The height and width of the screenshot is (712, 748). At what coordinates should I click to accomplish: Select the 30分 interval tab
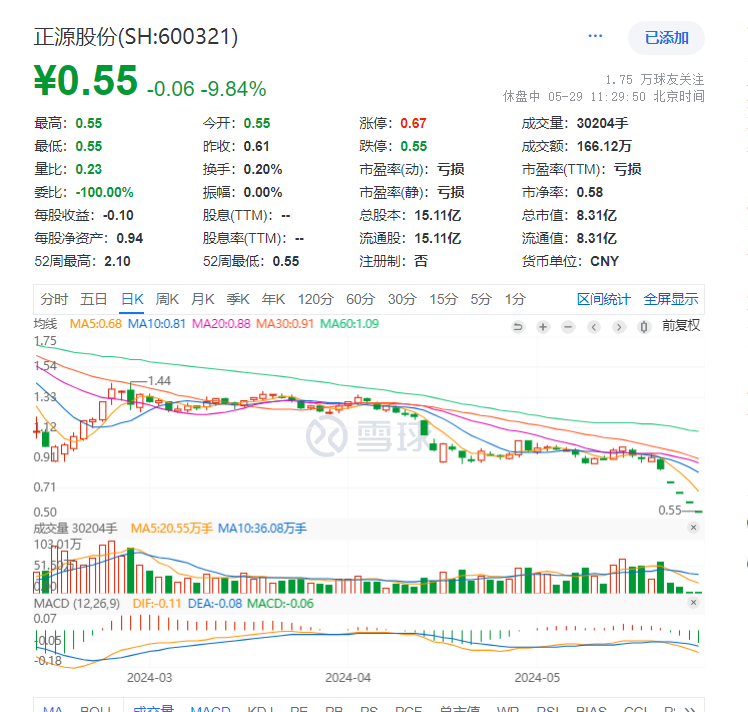click(402, 299)
